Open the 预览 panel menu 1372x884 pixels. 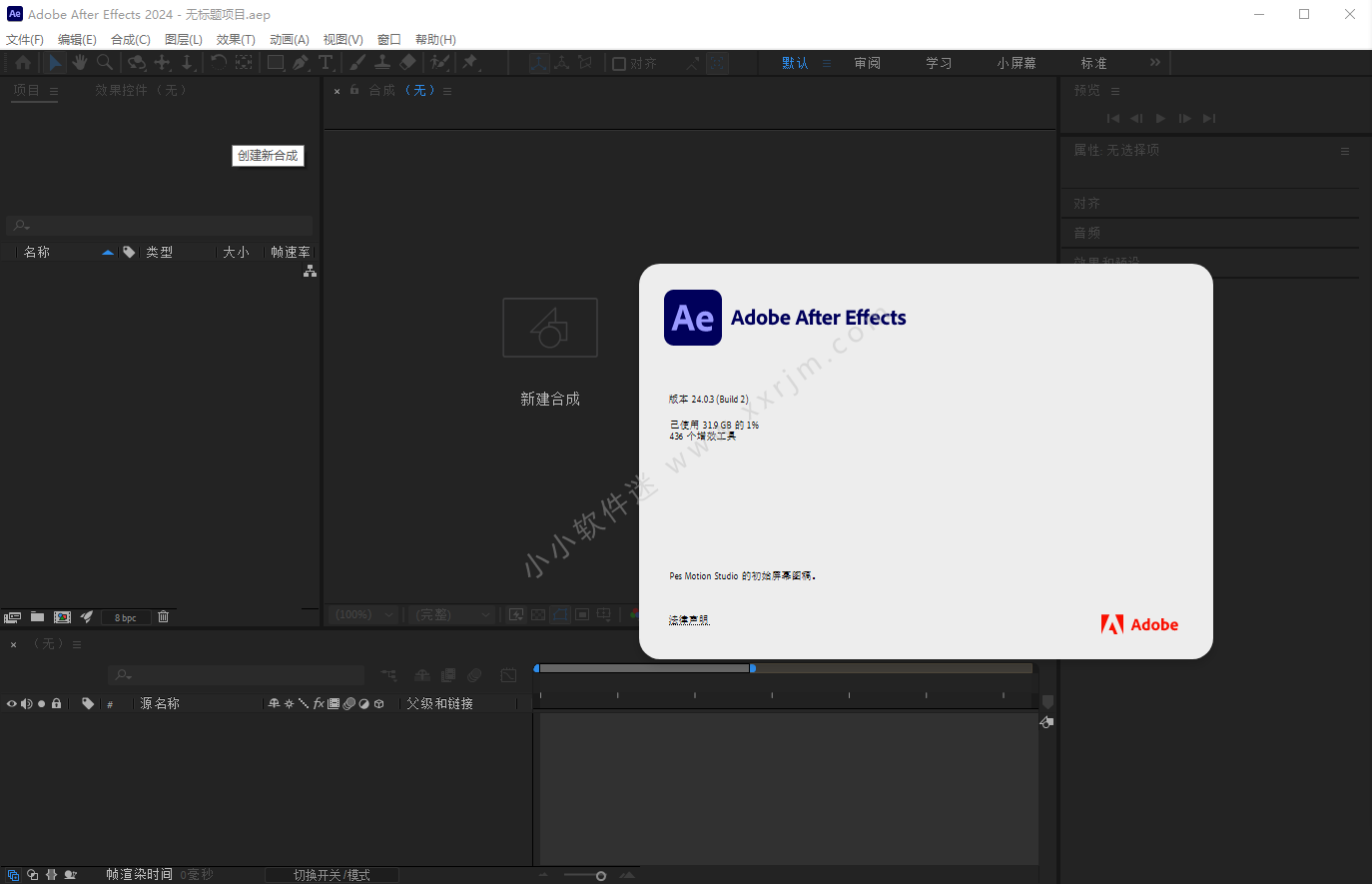click(1115, 91)
